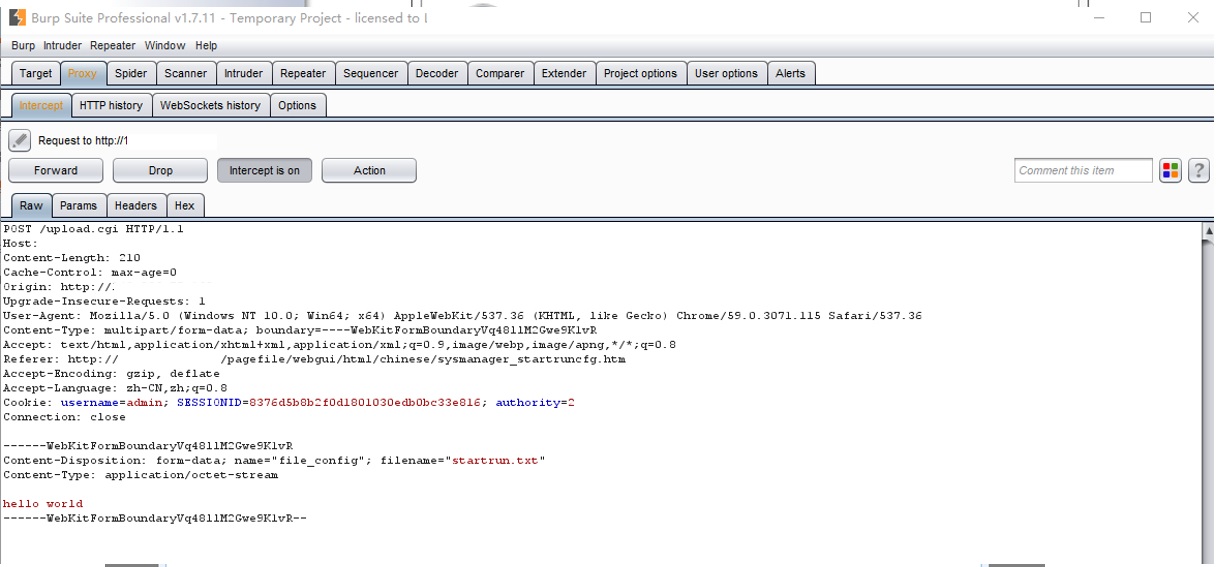Viewport: 1219px width, 567px height.
Task: Switch to the Intruder tool tab
Action: coord(243,74)
